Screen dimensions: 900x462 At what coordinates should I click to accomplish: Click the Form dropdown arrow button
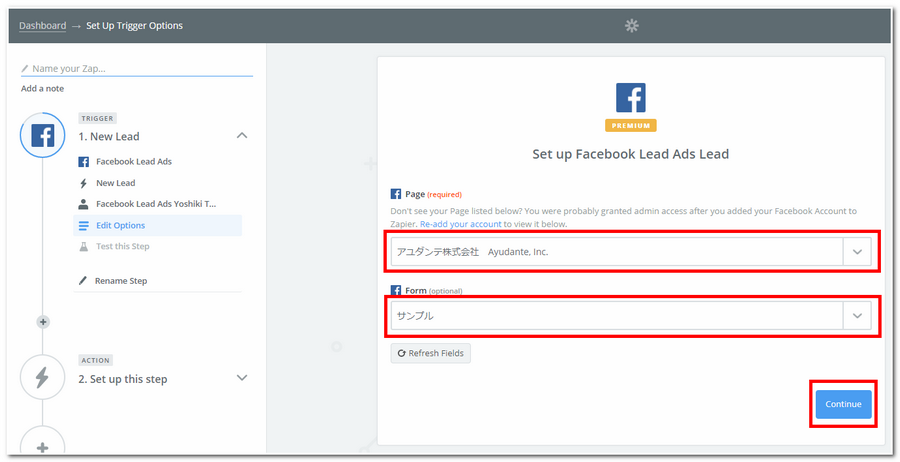coord(857,316)
